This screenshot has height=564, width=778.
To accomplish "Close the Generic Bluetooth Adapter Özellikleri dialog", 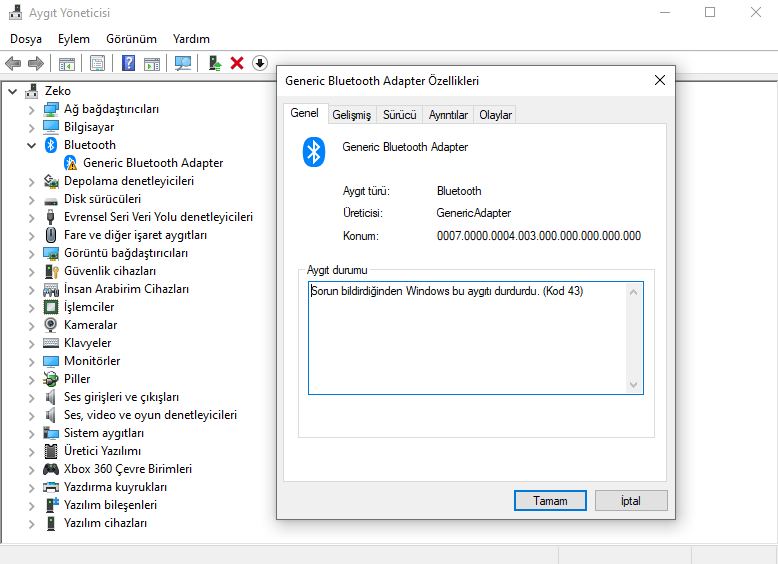I will point(659,80).
